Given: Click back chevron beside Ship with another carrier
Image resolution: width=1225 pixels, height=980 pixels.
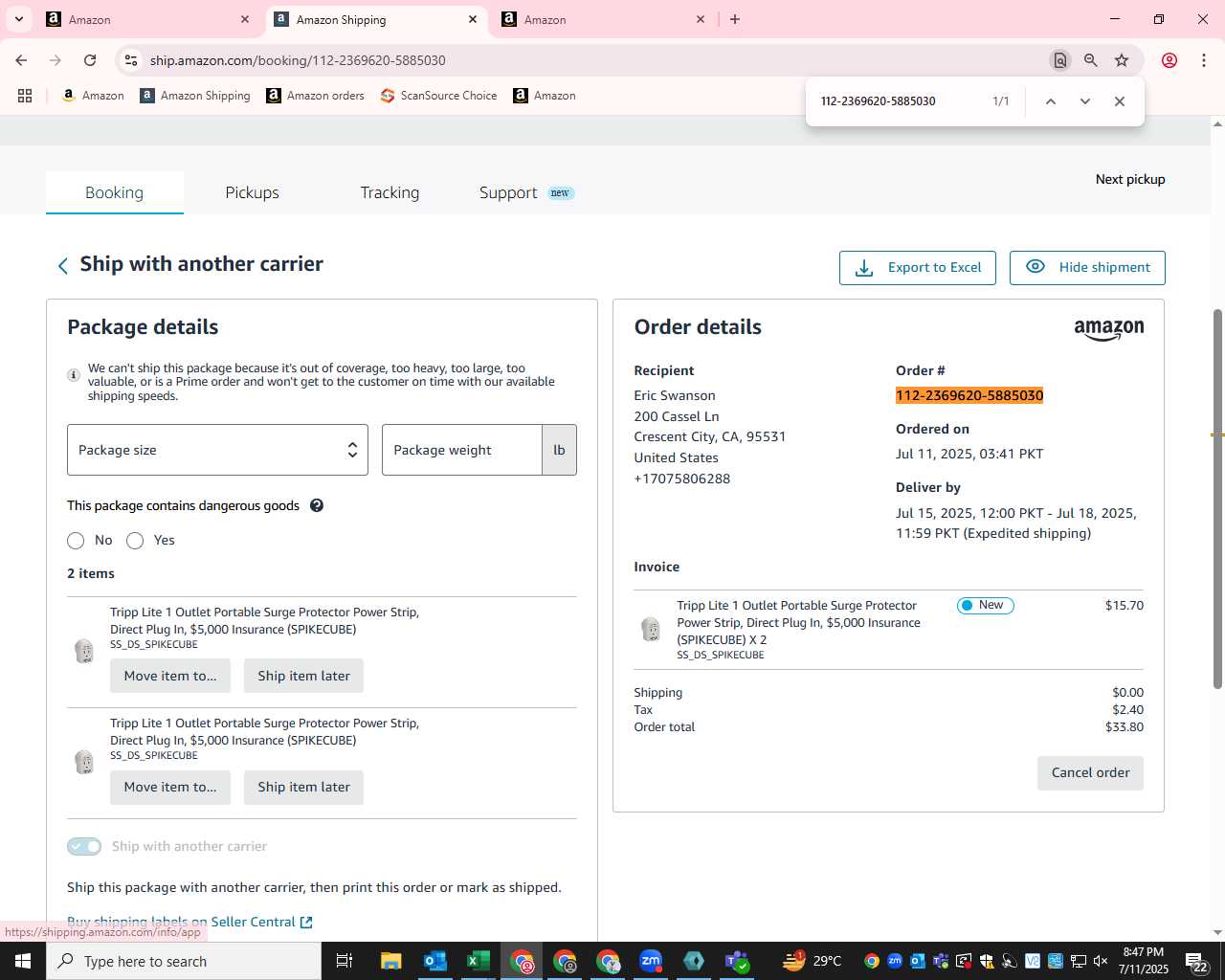Looking at the screenshot, I should (x=63, y=266).
